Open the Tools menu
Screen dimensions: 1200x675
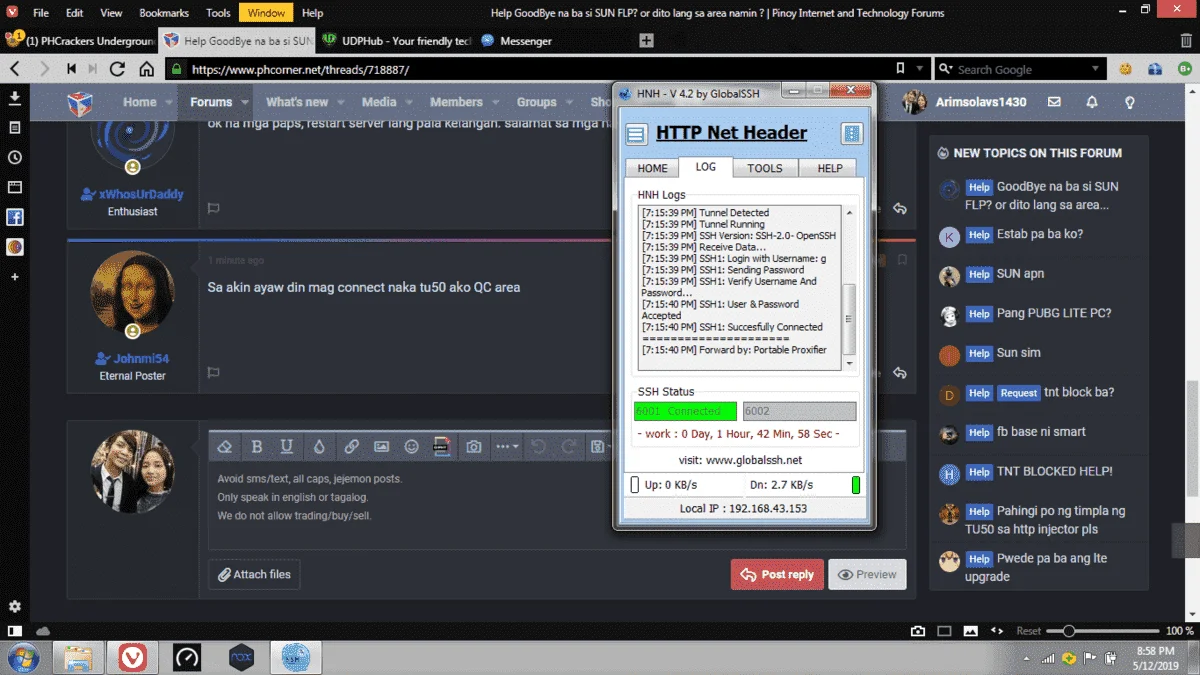(218, 13)
